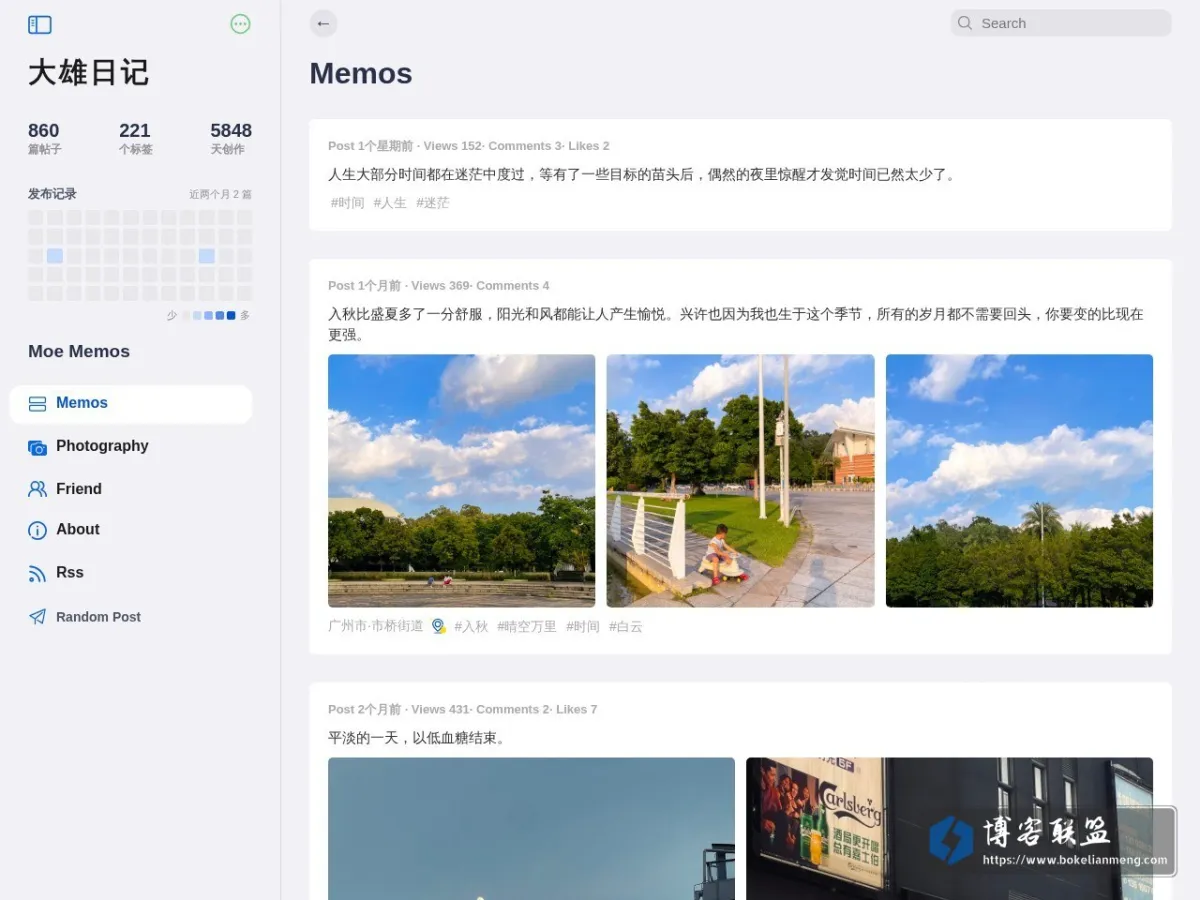Click the #入秋 tag
Screen dimensions: 1200x900
tap(471, 627)
